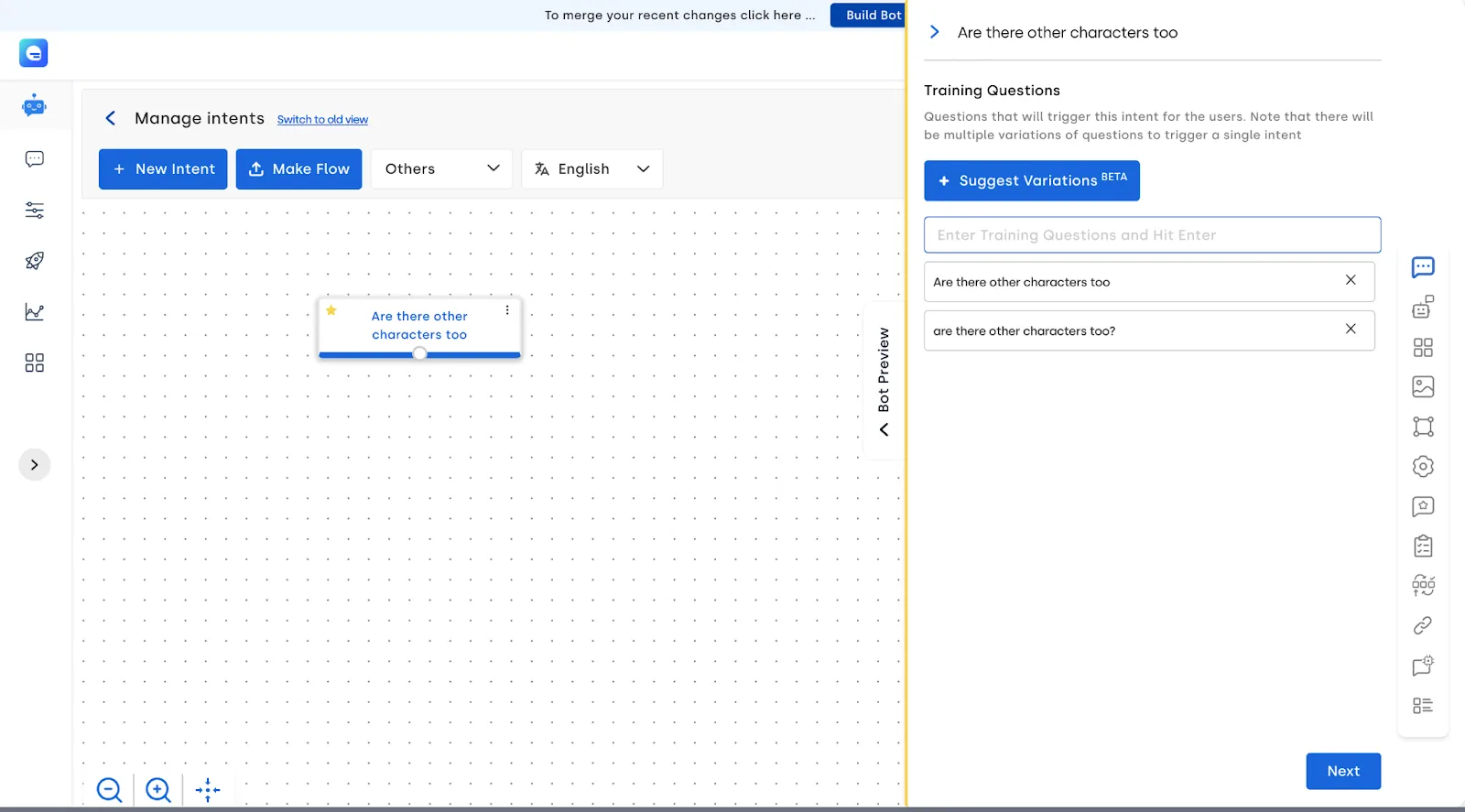
Task: Click the starred chat icon in right toolbar
Action: pos(1423,506)
